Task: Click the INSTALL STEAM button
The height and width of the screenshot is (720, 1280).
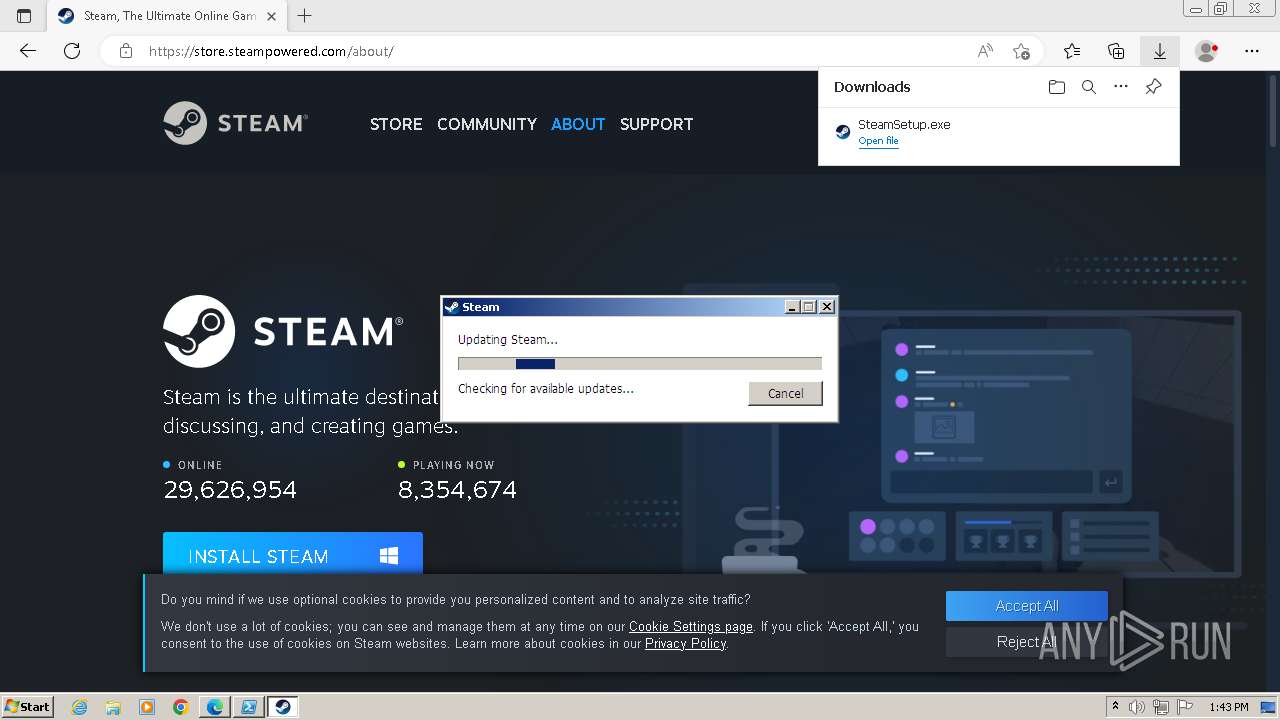Action: pyautogui.click(x=293, y=555)
